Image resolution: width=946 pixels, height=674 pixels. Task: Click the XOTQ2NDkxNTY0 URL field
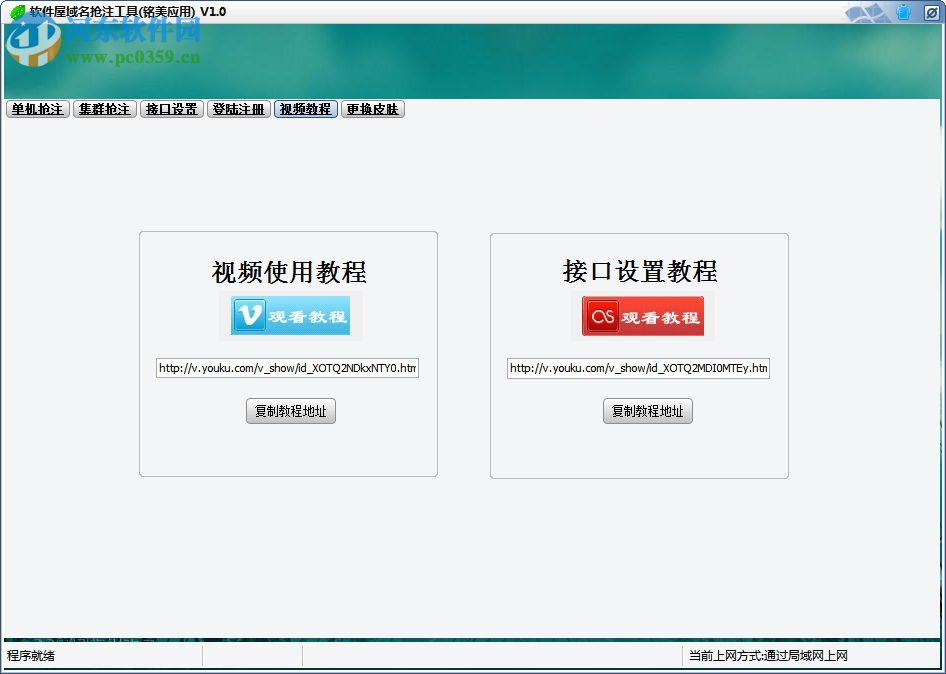point(287,368)
